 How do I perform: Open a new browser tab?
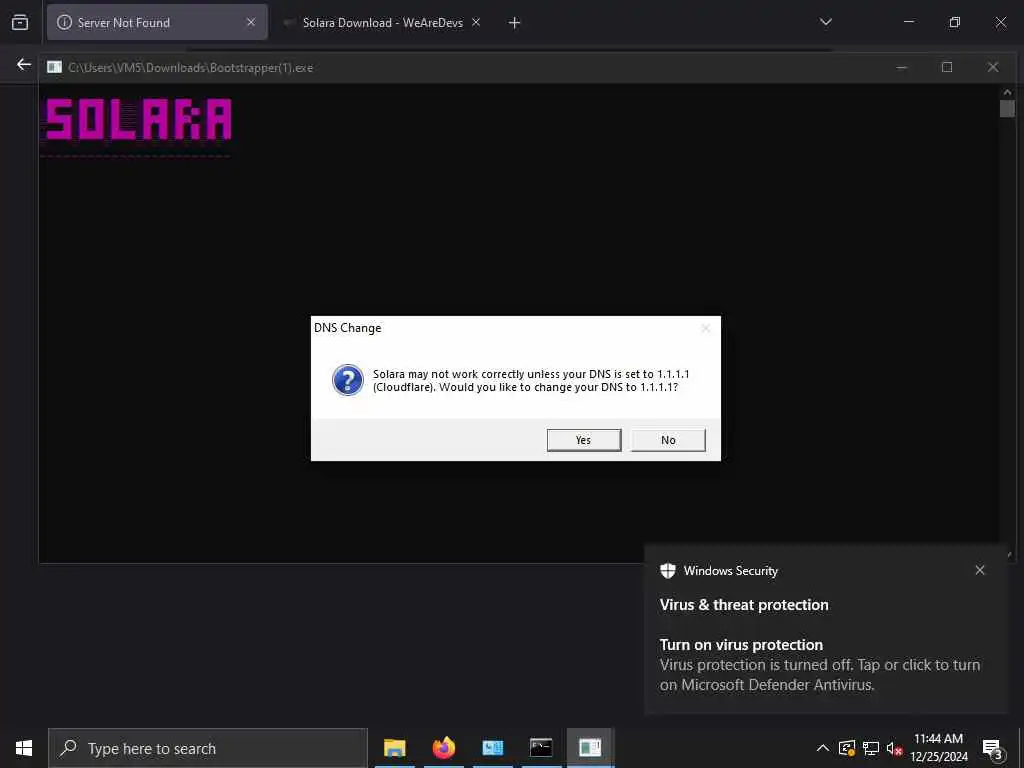(515, 23)
